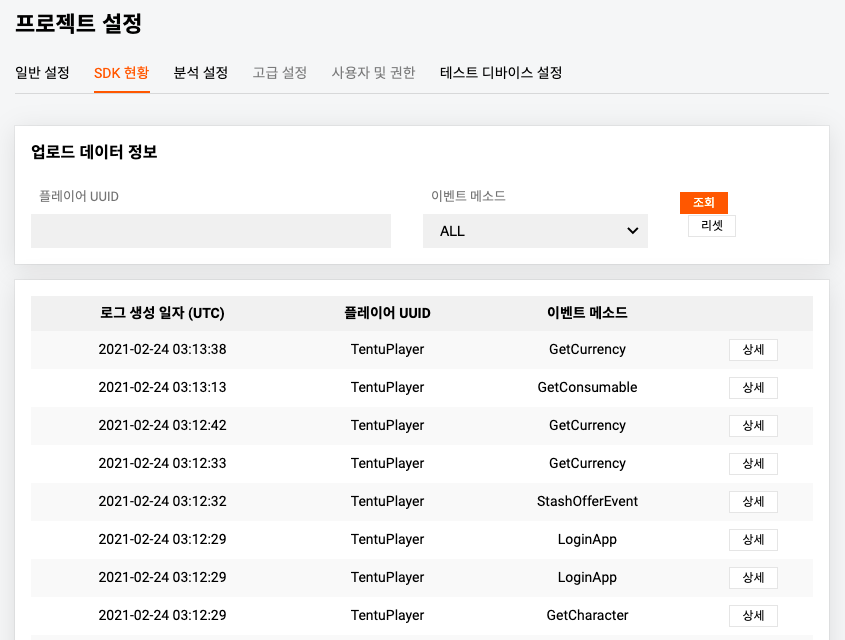Click TentuPlayer in the GetConsumable row
Image resolution: width=845 pixels, height=640 pixels.
click(387, 387)
